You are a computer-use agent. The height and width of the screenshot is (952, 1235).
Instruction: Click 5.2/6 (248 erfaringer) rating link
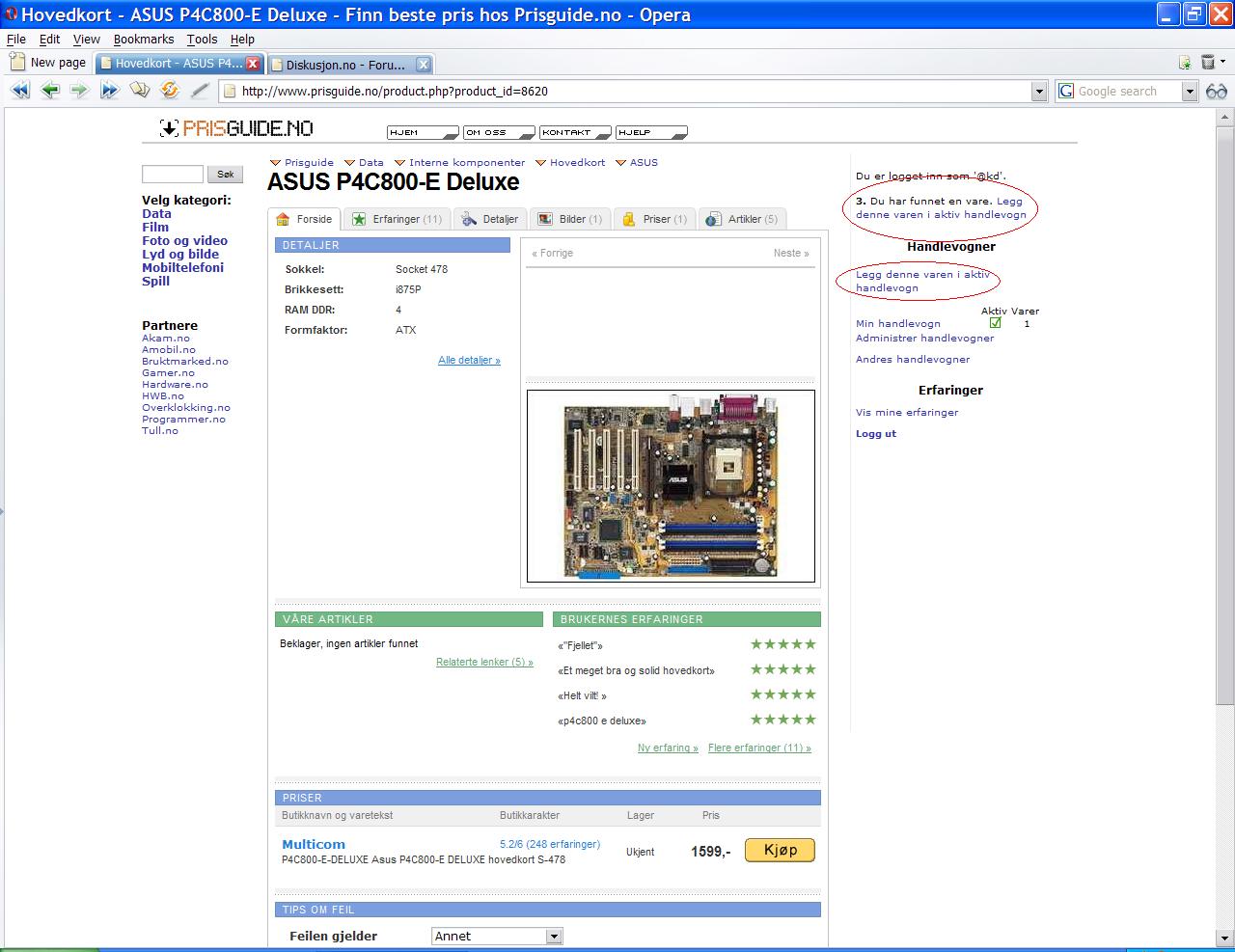[x=550, y=844]
